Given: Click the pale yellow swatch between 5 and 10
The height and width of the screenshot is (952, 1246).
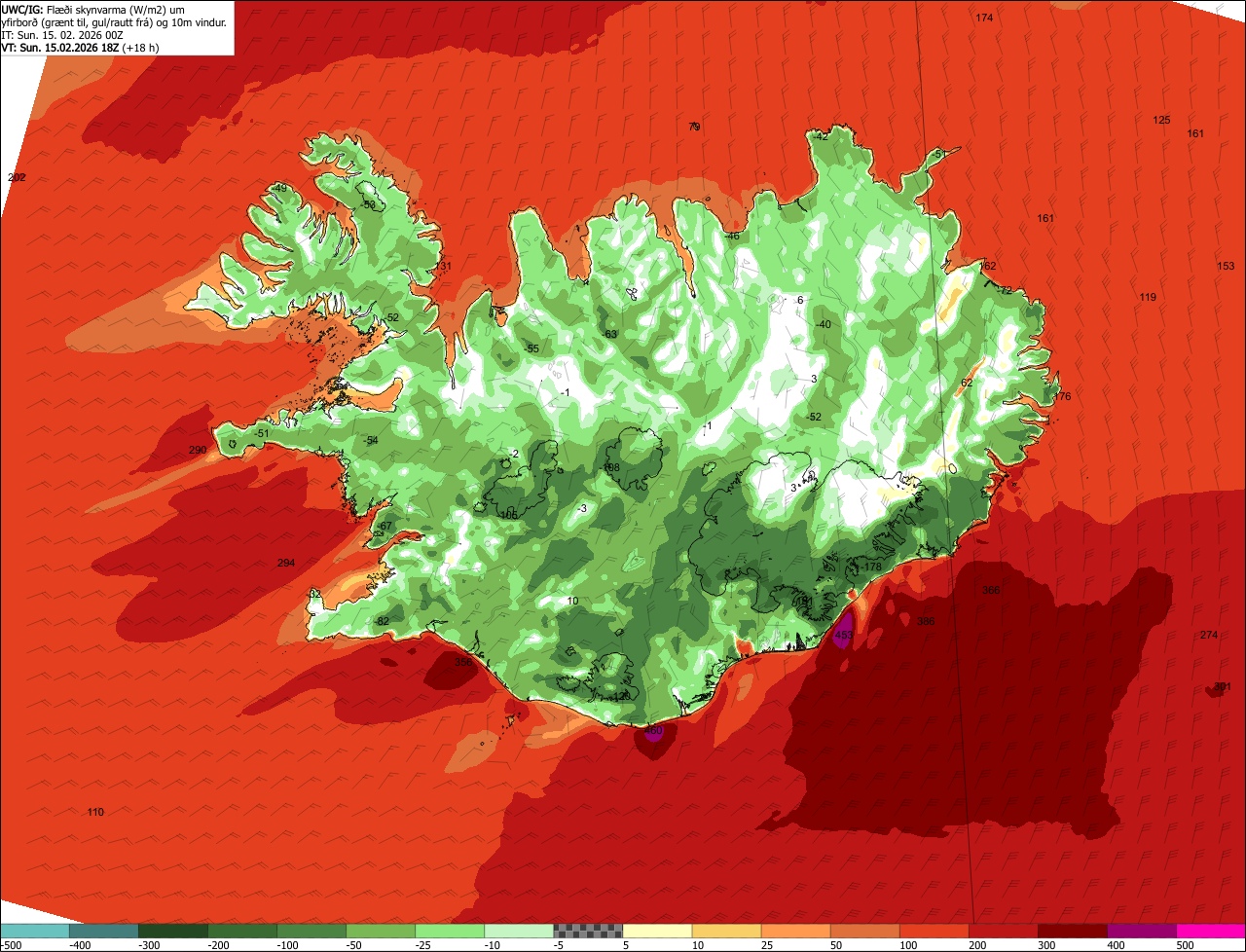Looking at the screenshot, I should (657, 931).
